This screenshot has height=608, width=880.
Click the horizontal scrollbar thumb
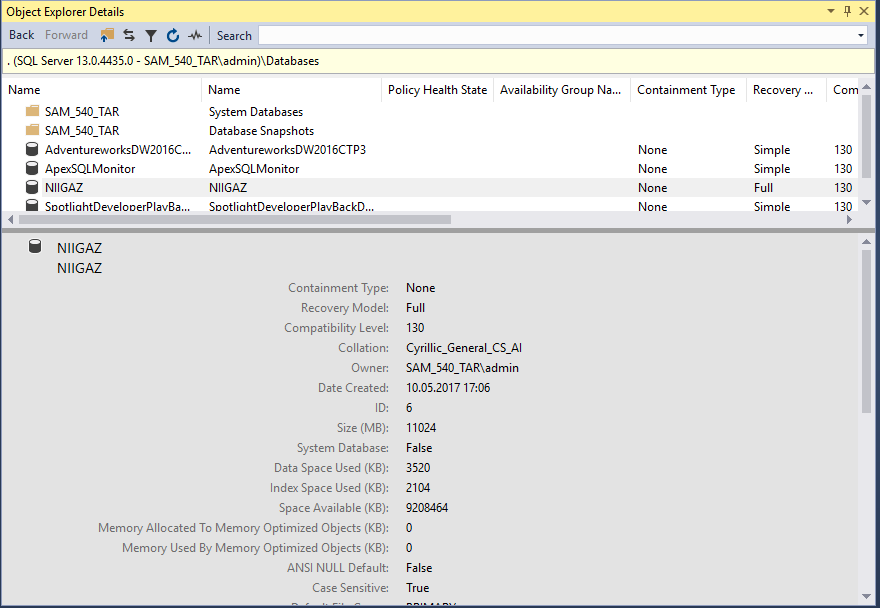pyautogui.click(x=235, y=220)
